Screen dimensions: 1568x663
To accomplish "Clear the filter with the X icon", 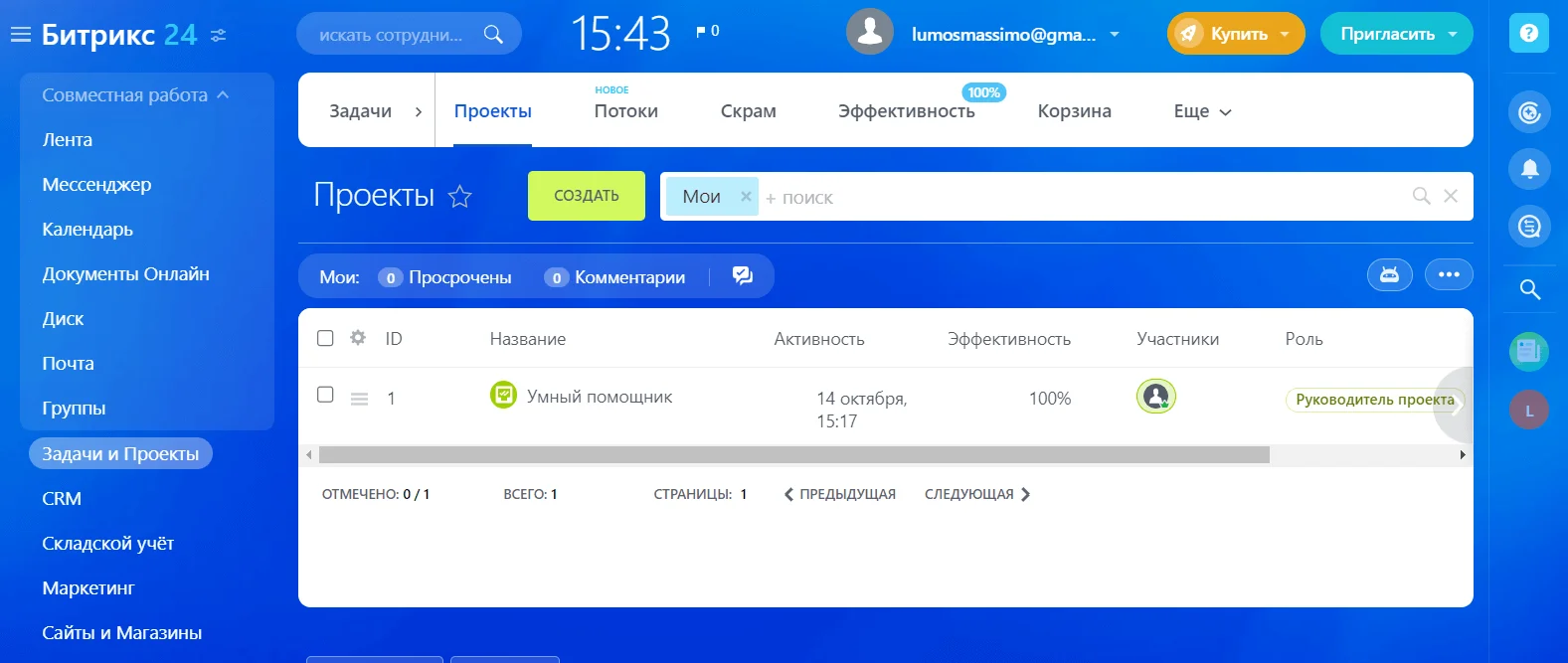I will tap(1451, 196).
